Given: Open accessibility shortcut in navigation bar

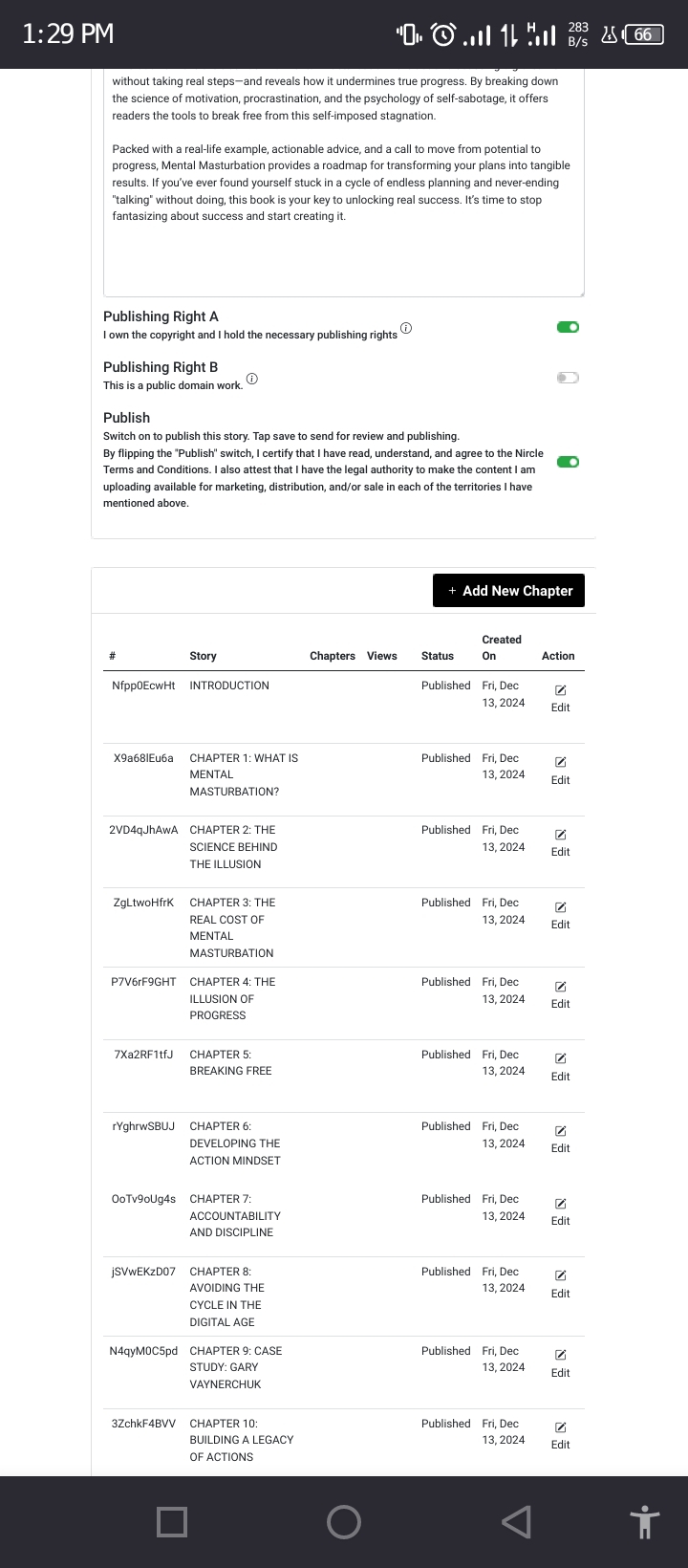Looking at the screenshot, I should point(645,1521).
